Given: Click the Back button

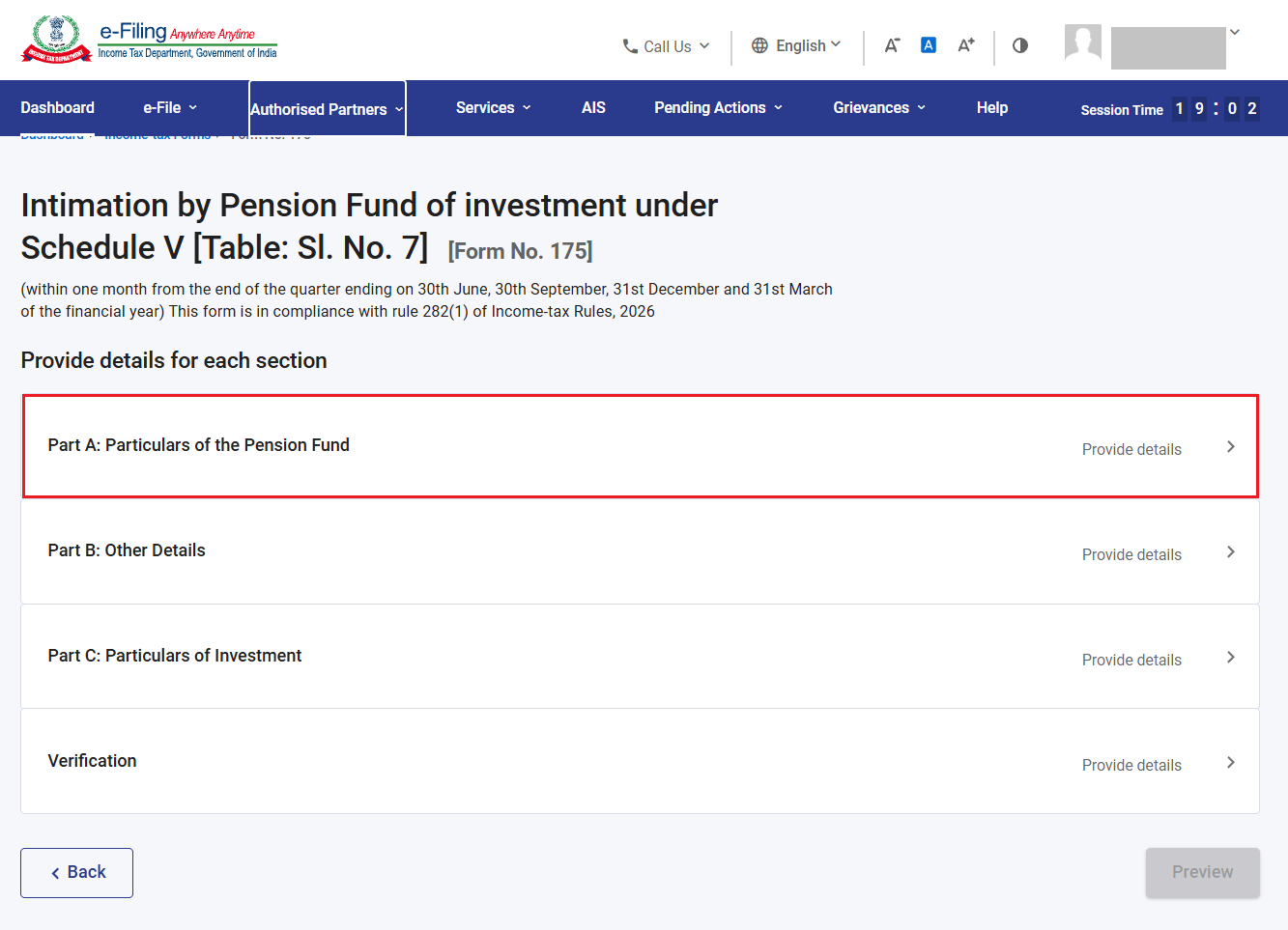Looking at the screenshot, I should (77, 873).
